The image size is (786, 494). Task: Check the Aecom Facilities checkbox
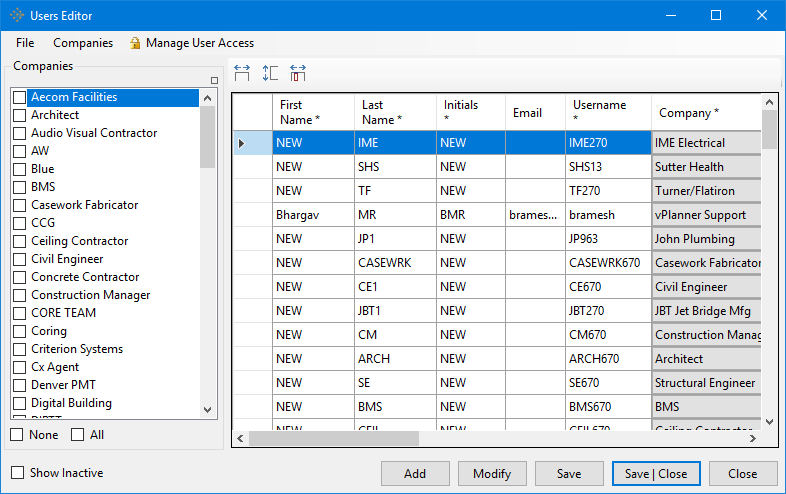pos(19,97)
